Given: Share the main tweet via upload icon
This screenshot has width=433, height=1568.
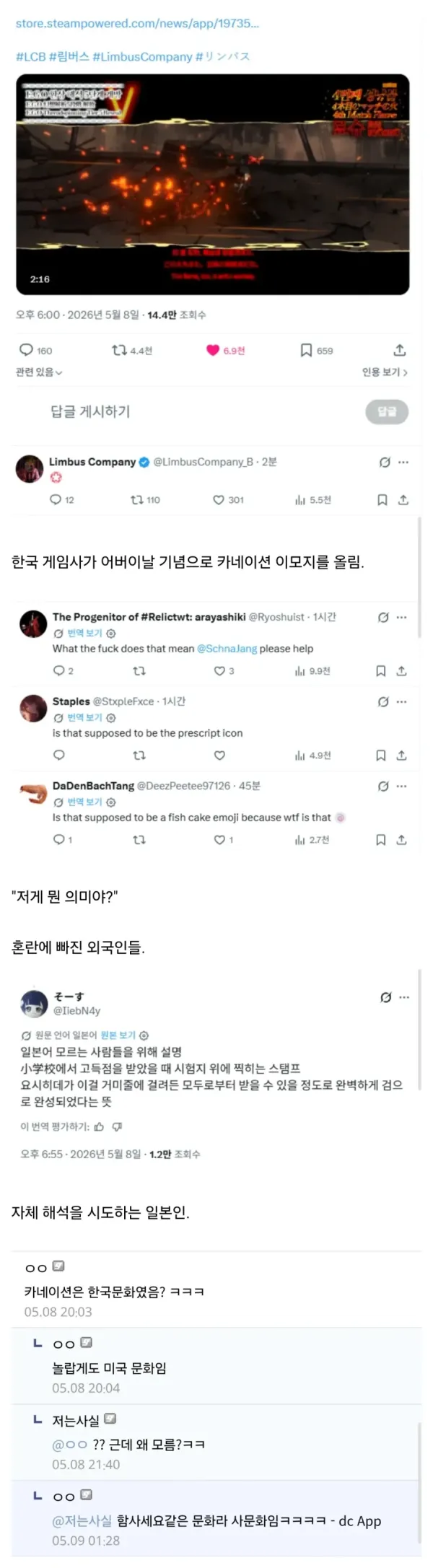Looking at the screenshot, I should [399, 350].
